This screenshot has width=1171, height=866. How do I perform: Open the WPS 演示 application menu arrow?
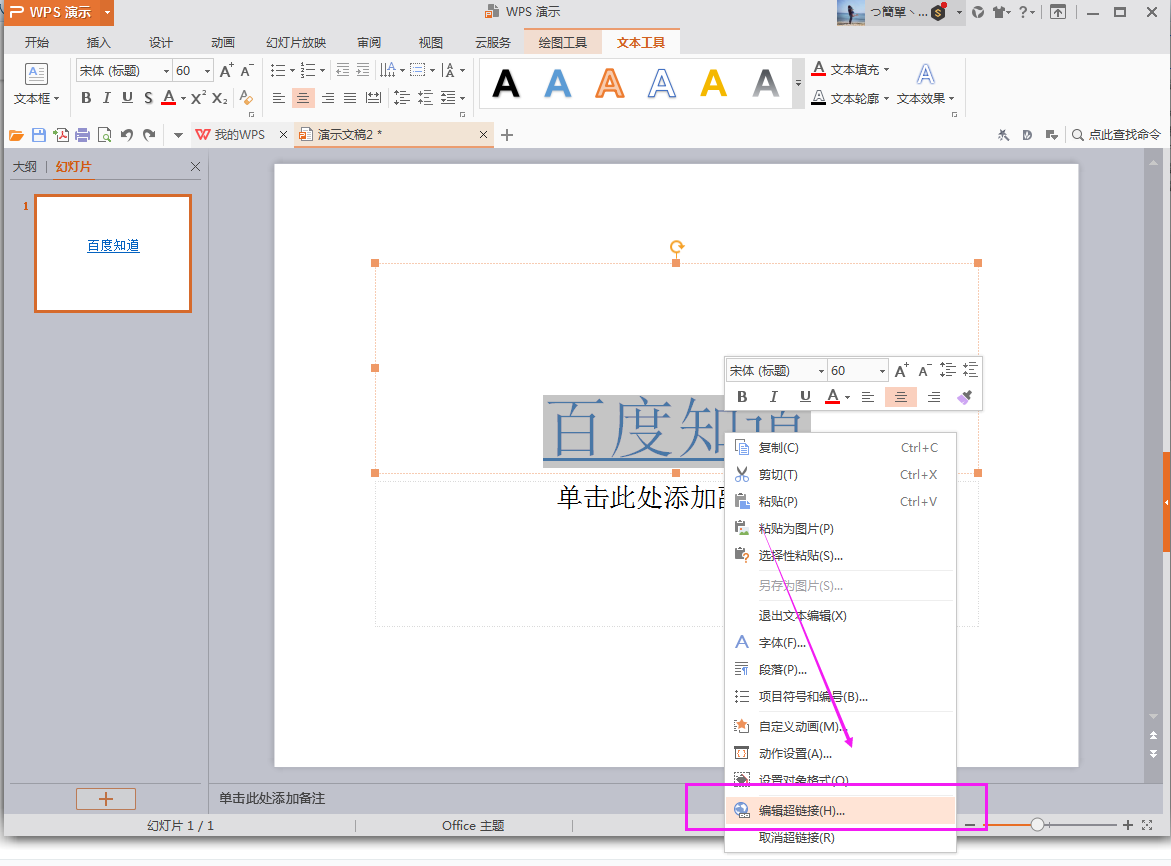(108, 12)
